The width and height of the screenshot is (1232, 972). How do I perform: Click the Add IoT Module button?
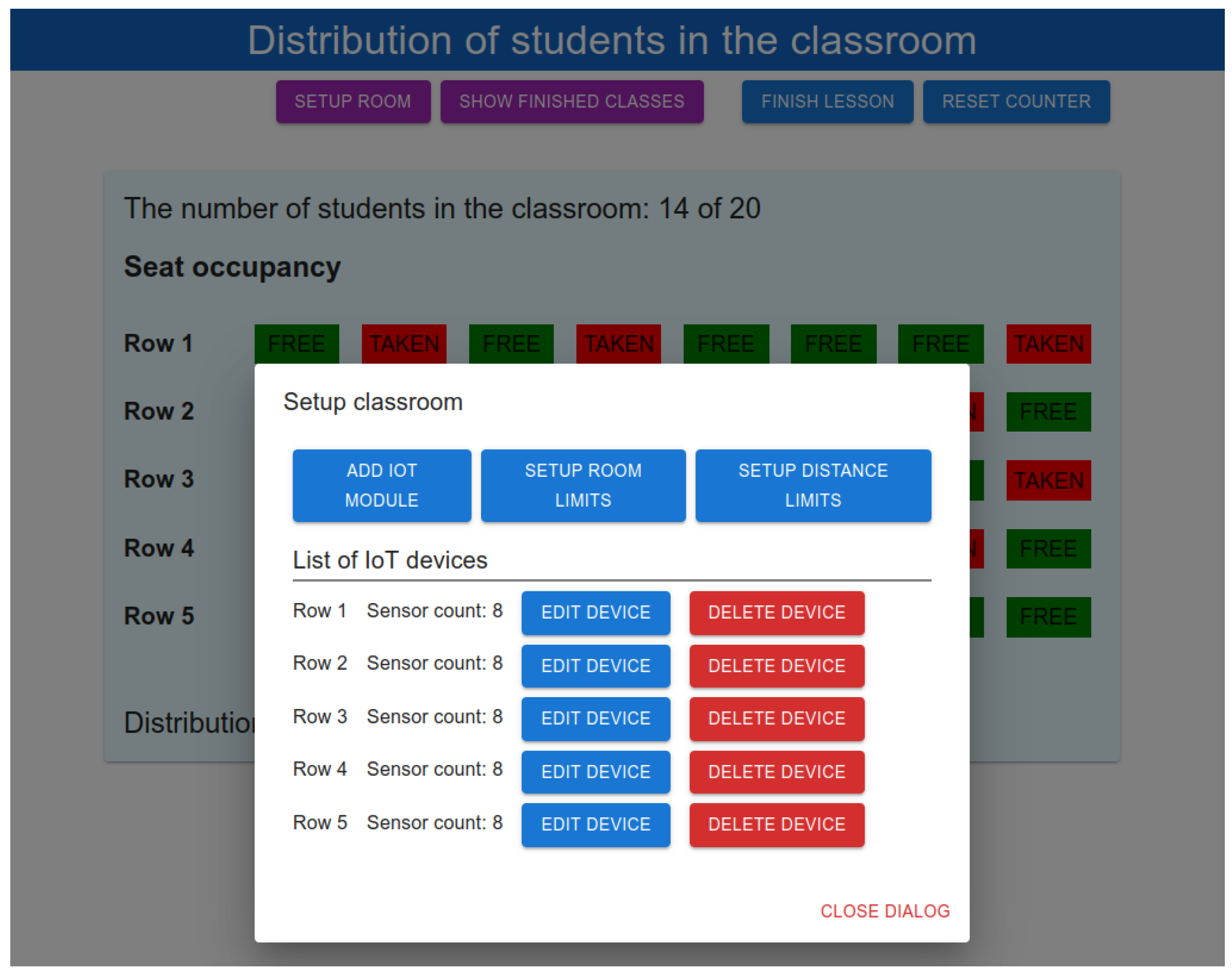(381, 485)
